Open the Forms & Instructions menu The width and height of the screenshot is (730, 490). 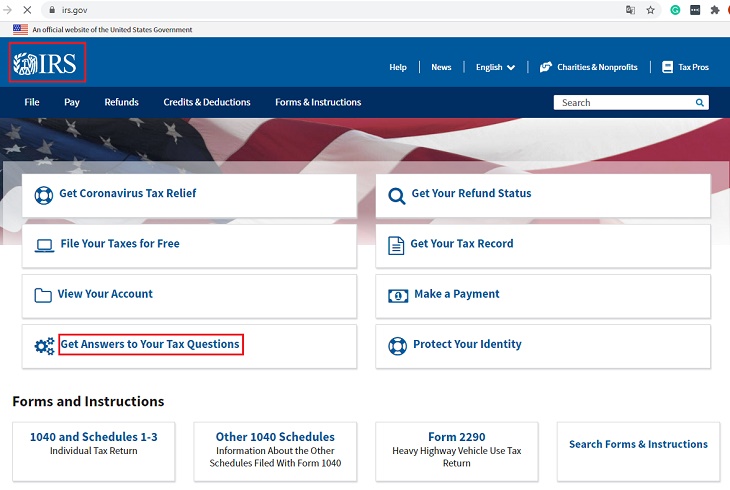point(318,102)
